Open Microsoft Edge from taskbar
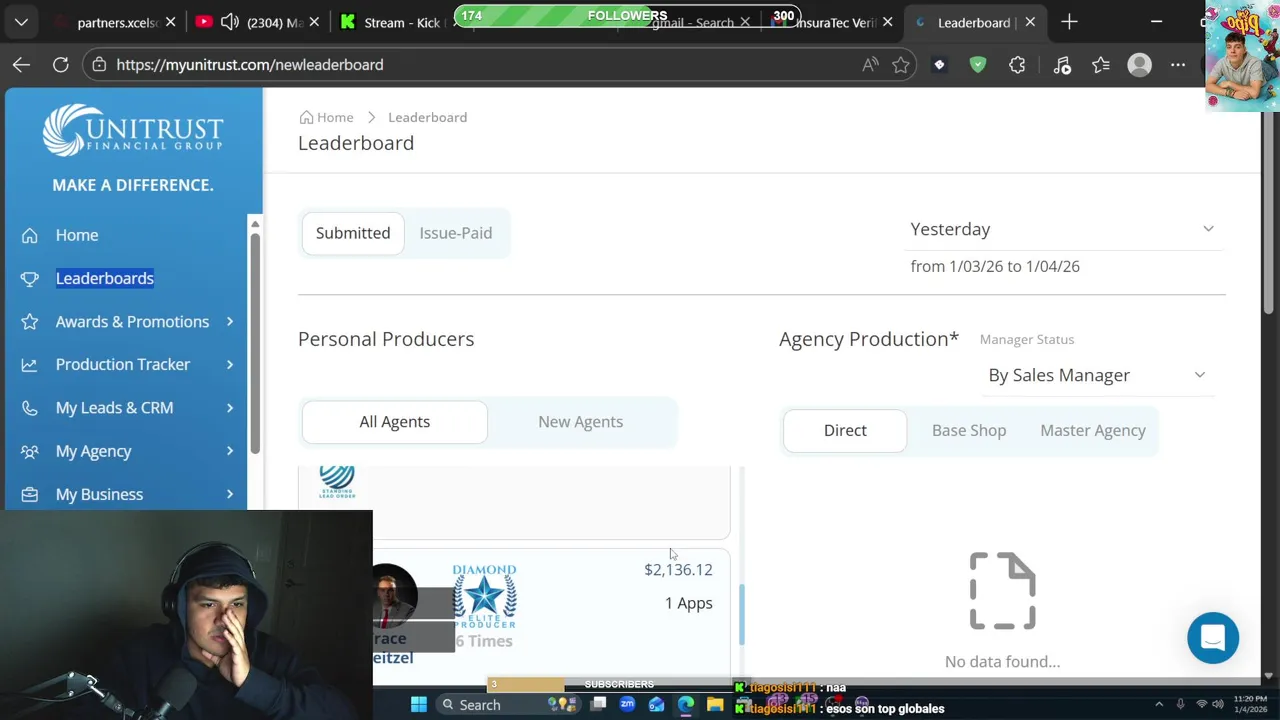Image resolution: width=1280 pixels, height=720 pixels. click(x=686, y=705)
